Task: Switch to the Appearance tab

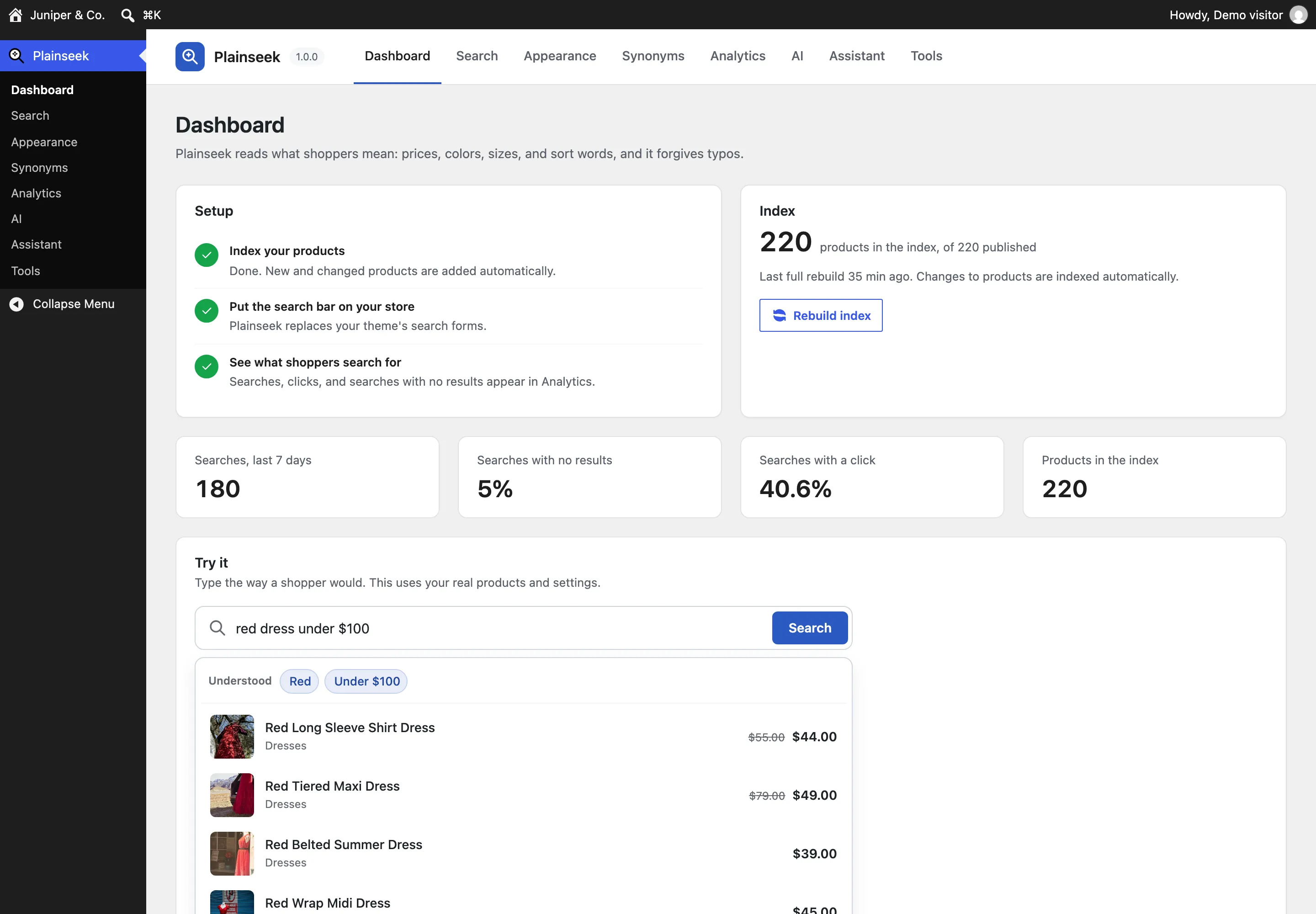Action: (559, 56)
